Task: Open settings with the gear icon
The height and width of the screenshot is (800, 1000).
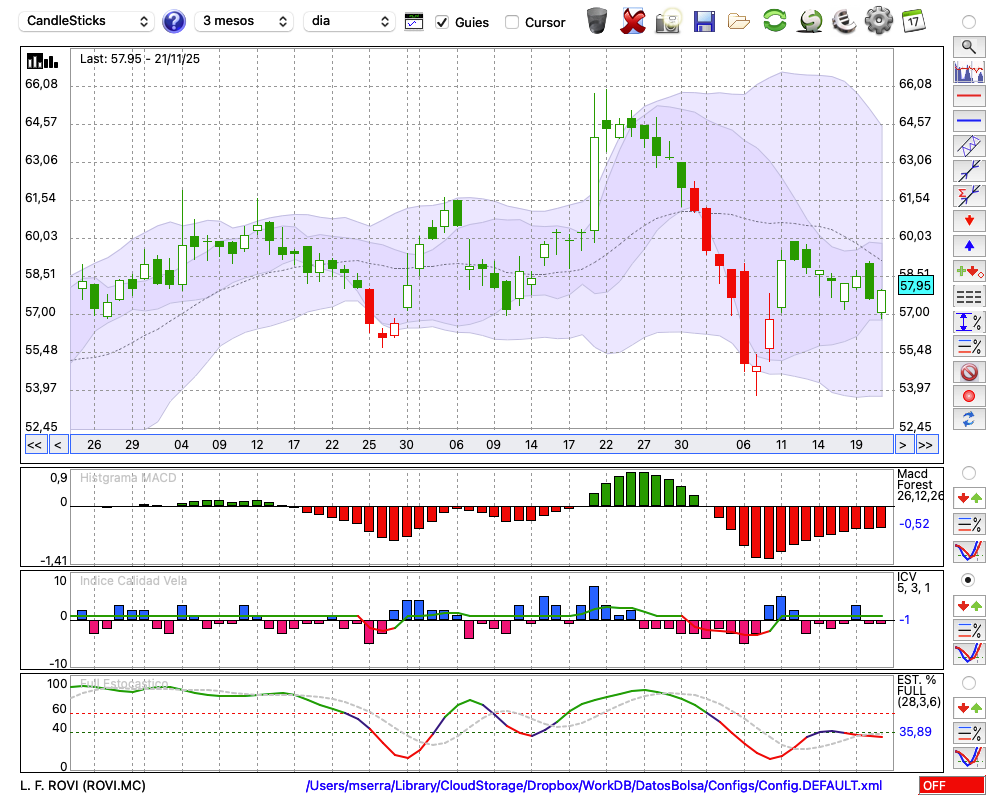Action: click(x=878, y=21)
